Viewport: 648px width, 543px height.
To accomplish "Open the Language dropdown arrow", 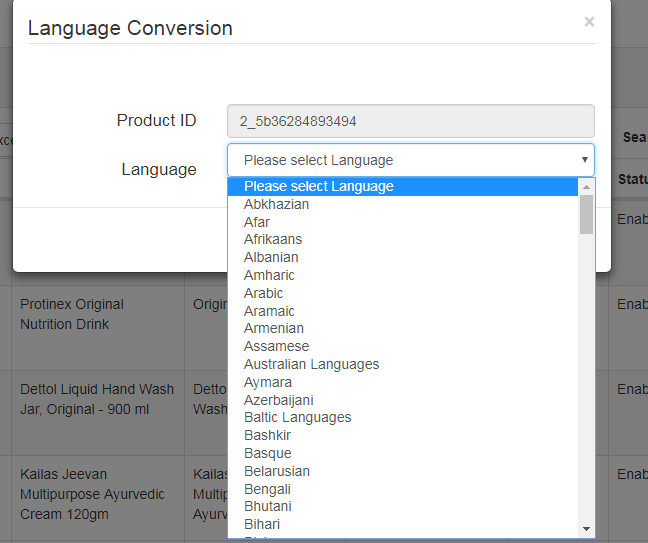I will click(x=584, y=160).
